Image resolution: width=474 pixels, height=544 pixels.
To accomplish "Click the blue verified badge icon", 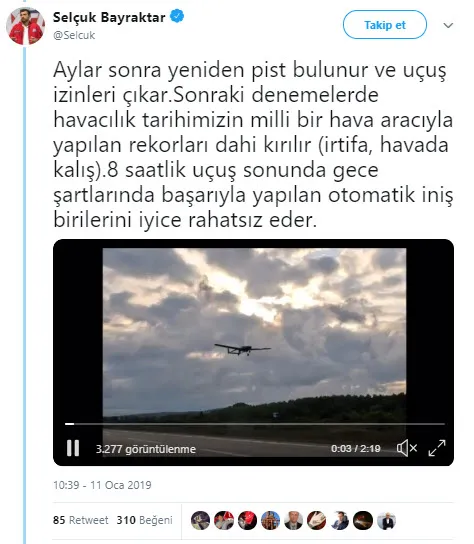I will (x=177, y=16).
